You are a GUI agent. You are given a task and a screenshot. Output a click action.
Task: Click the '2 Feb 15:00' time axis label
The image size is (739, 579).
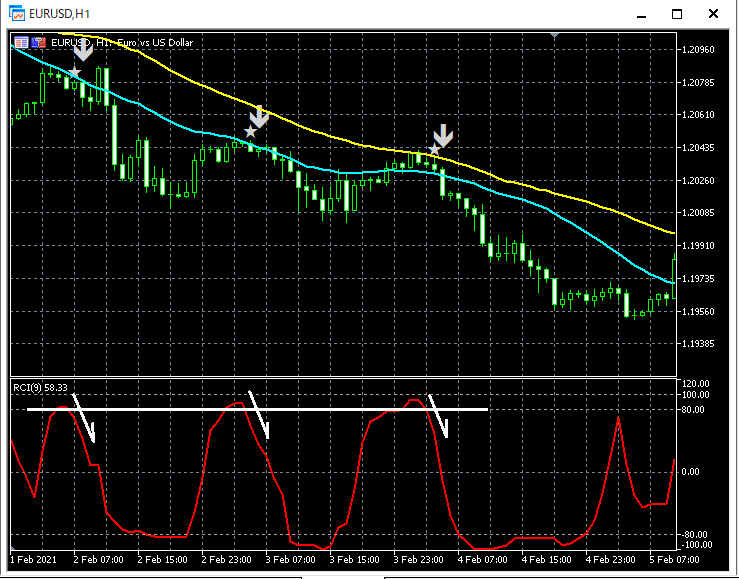(x=163, y=560)
